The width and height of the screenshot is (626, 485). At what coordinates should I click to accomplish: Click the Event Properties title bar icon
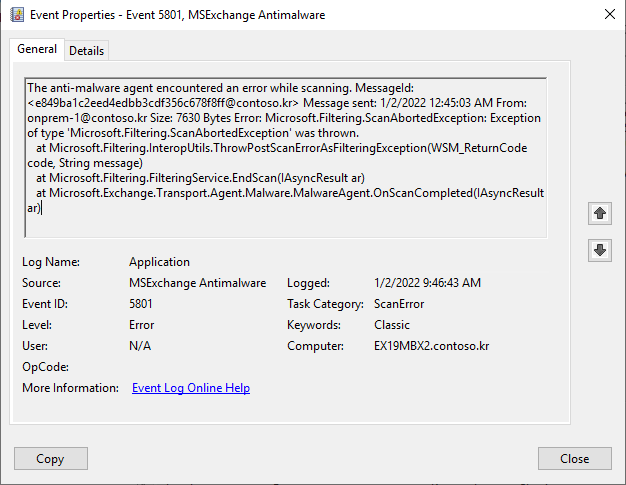pyautogui.click(x=17, y=15)
